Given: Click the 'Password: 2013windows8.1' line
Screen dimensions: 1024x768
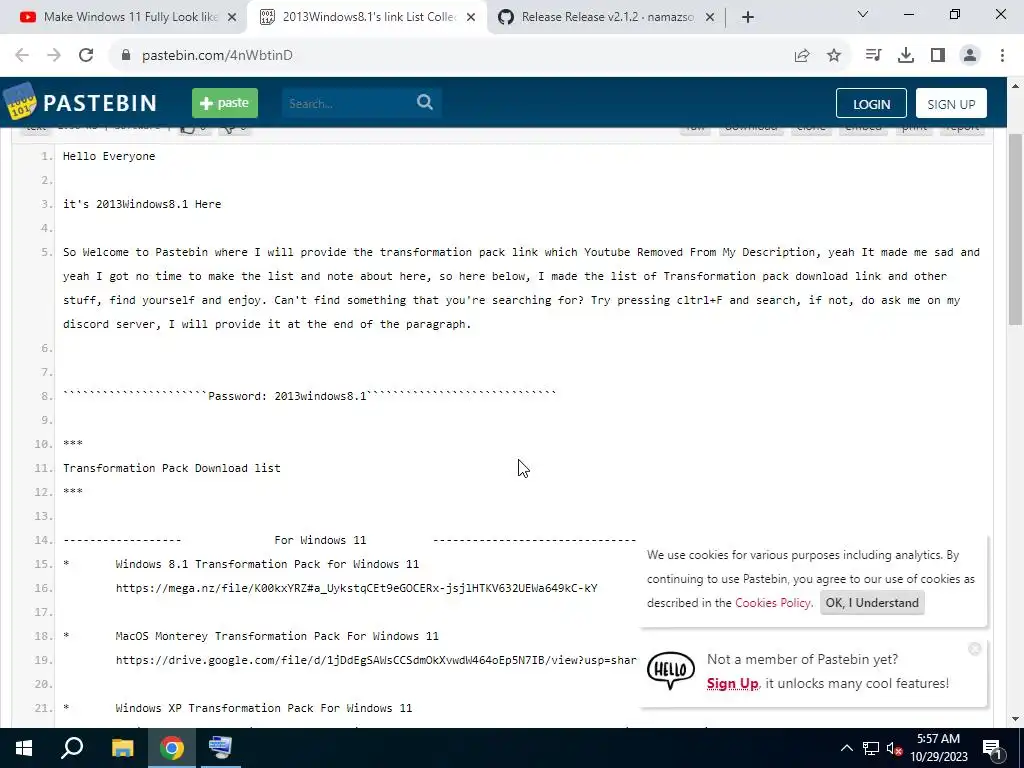Looking at the screenshot, I should point(310,396).
